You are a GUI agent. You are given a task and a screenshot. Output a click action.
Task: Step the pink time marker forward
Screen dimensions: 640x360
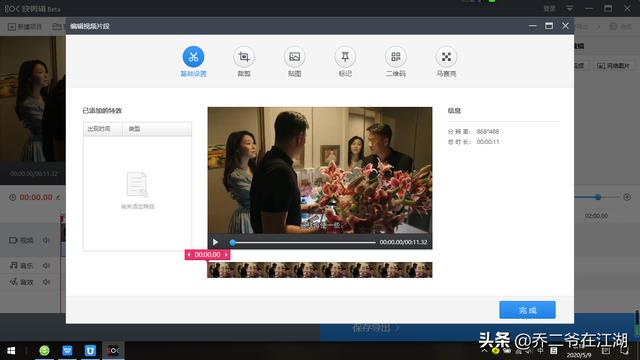point(227,255)
